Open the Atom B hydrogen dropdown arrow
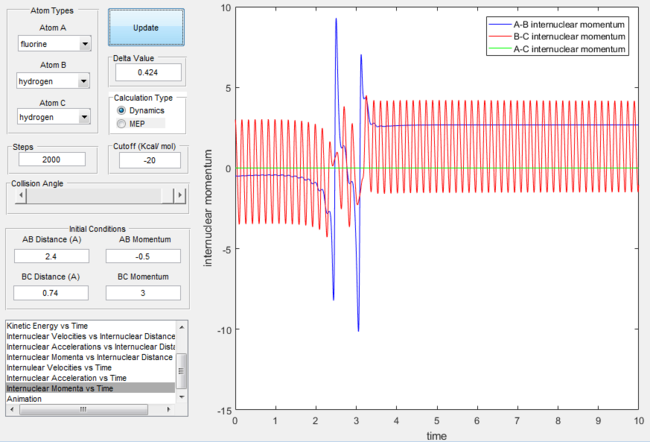This screenshot has width=650, height=442. [x=84, y=81]
